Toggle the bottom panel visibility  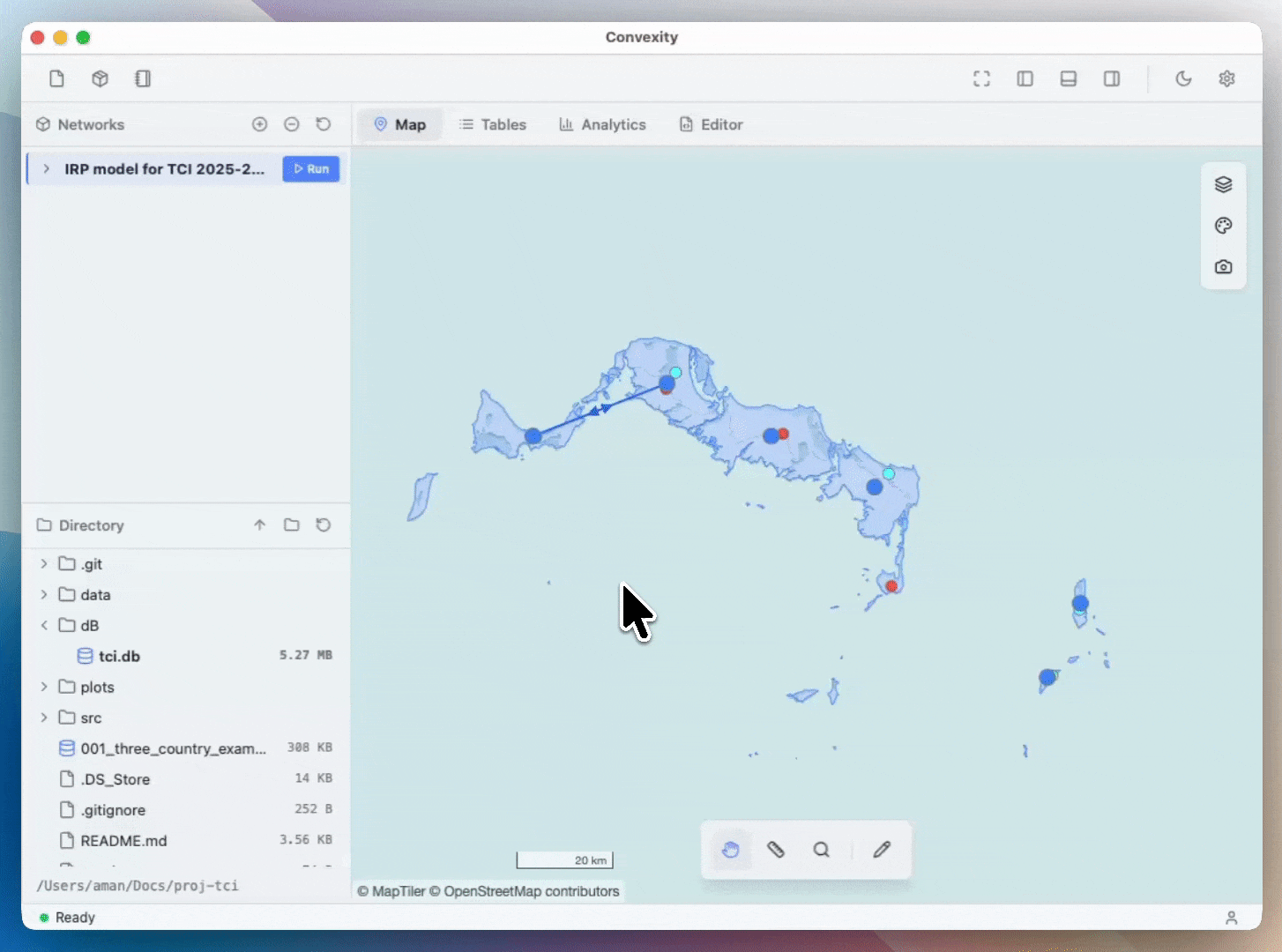1068,79
